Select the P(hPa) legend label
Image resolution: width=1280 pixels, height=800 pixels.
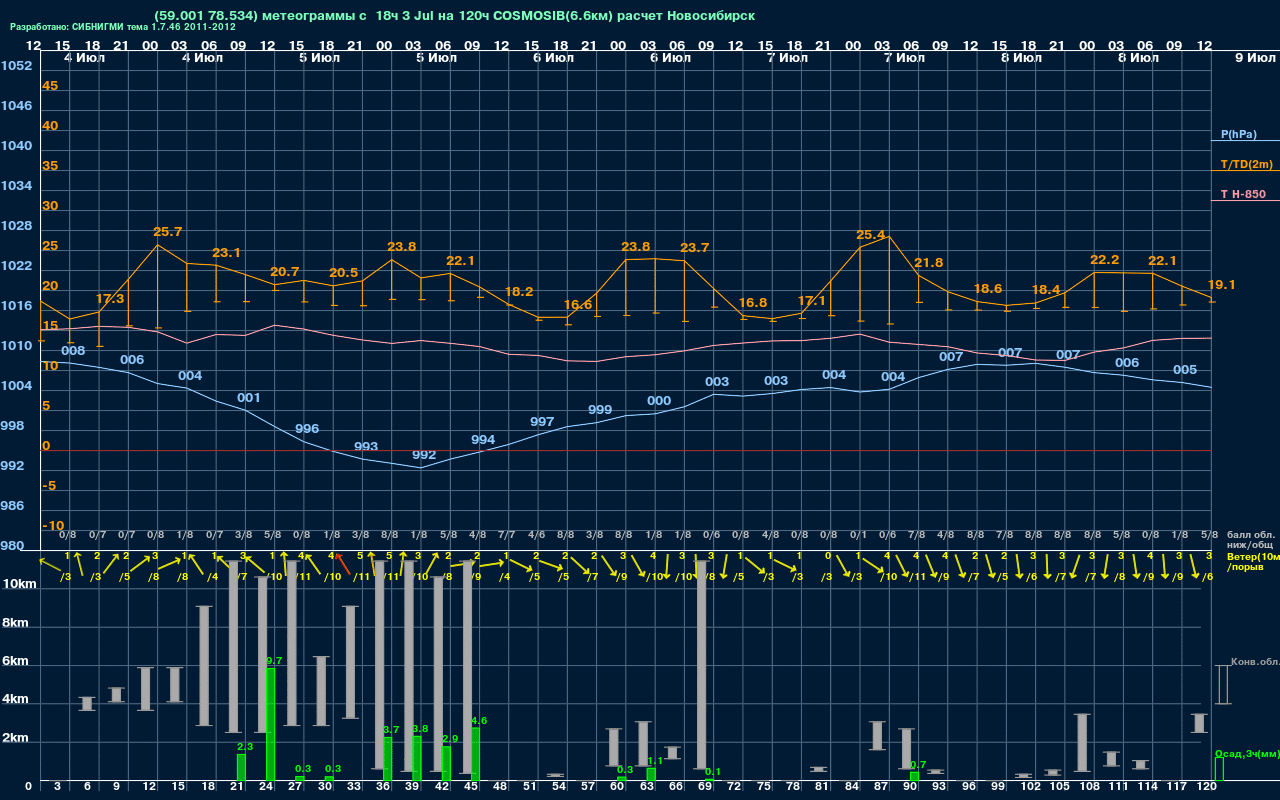1239,134
